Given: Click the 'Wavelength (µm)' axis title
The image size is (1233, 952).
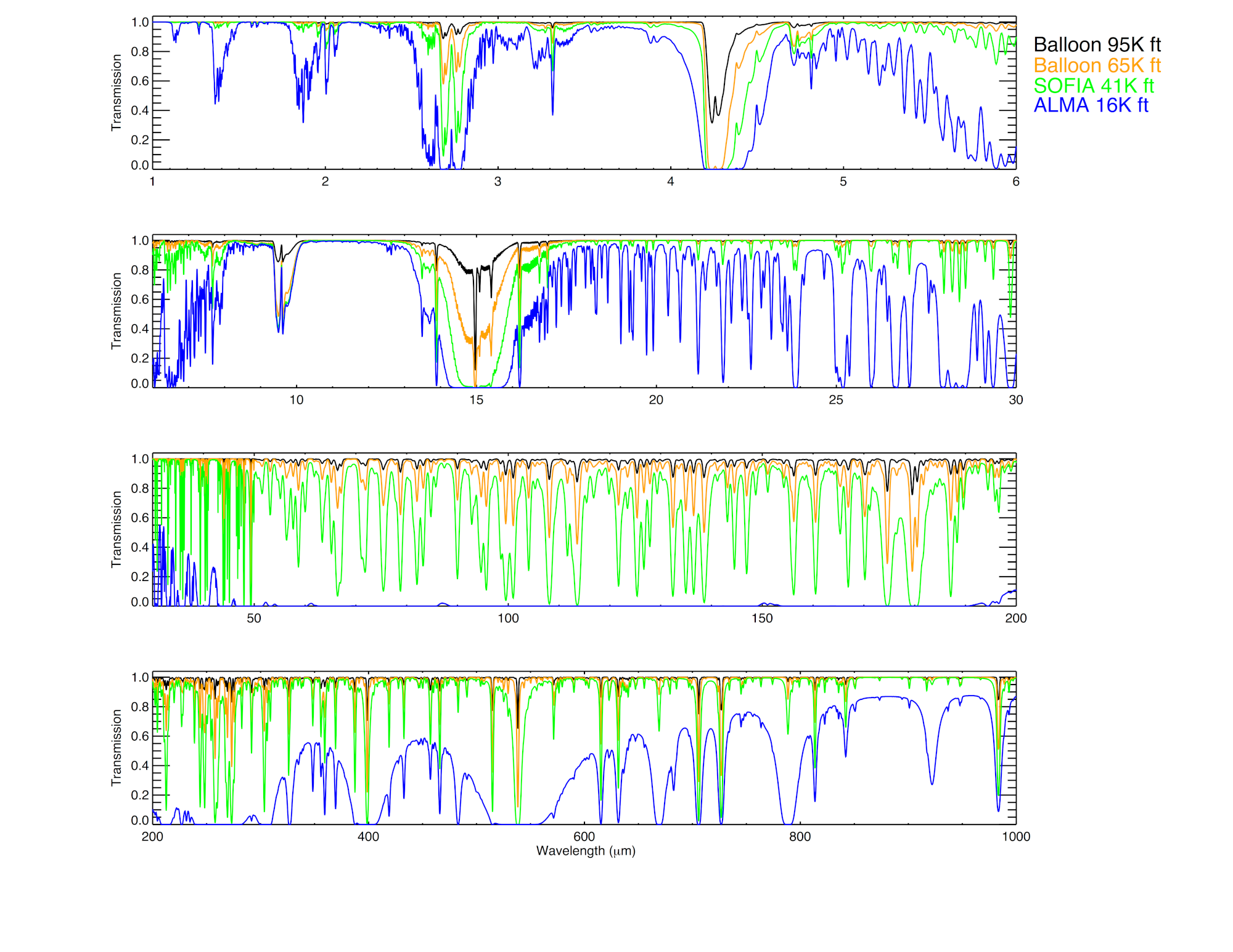Looking at the screenshot, I should click(x=585, y=851).
